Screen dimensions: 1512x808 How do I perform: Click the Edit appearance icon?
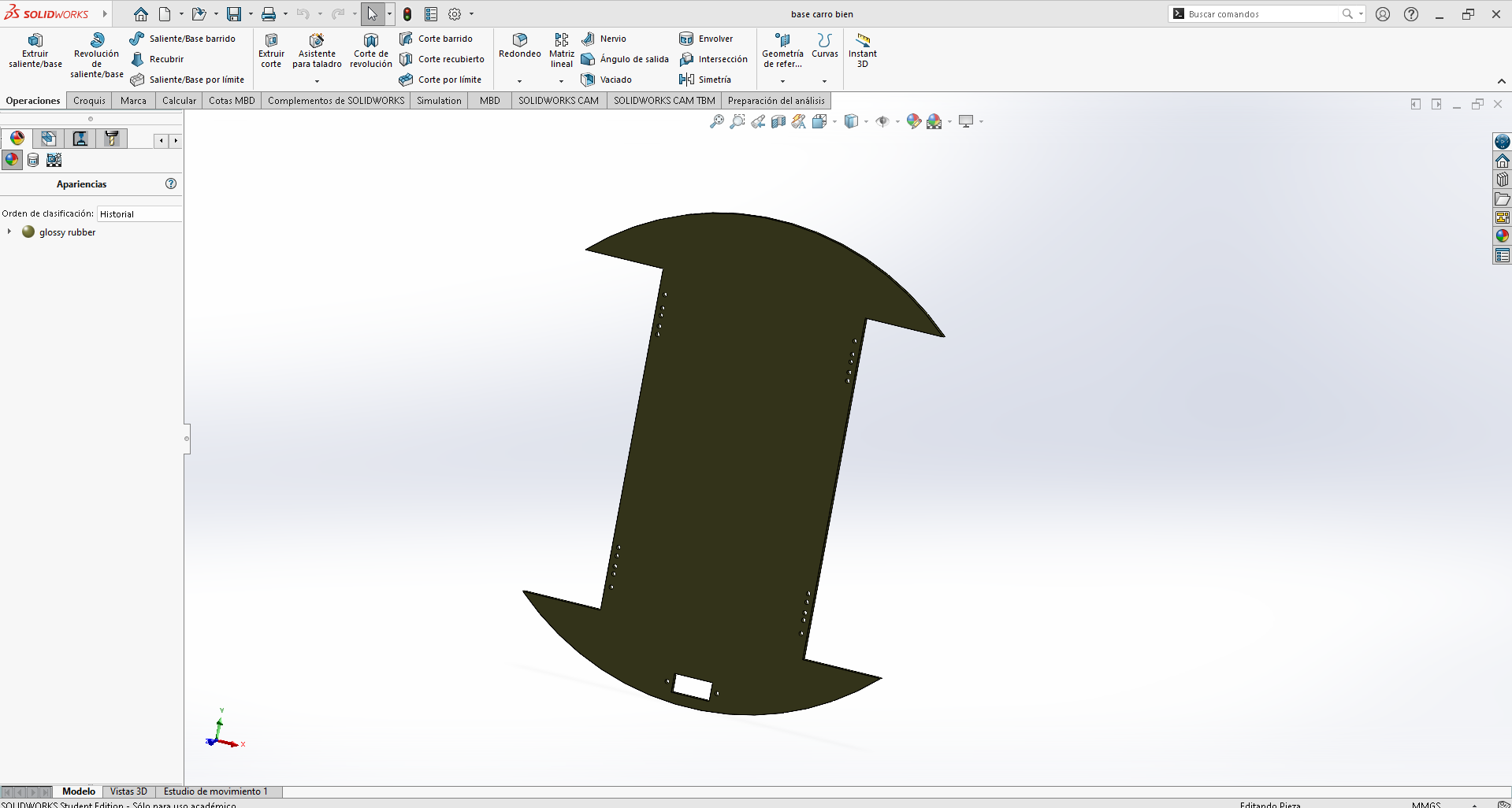(913, 121)
